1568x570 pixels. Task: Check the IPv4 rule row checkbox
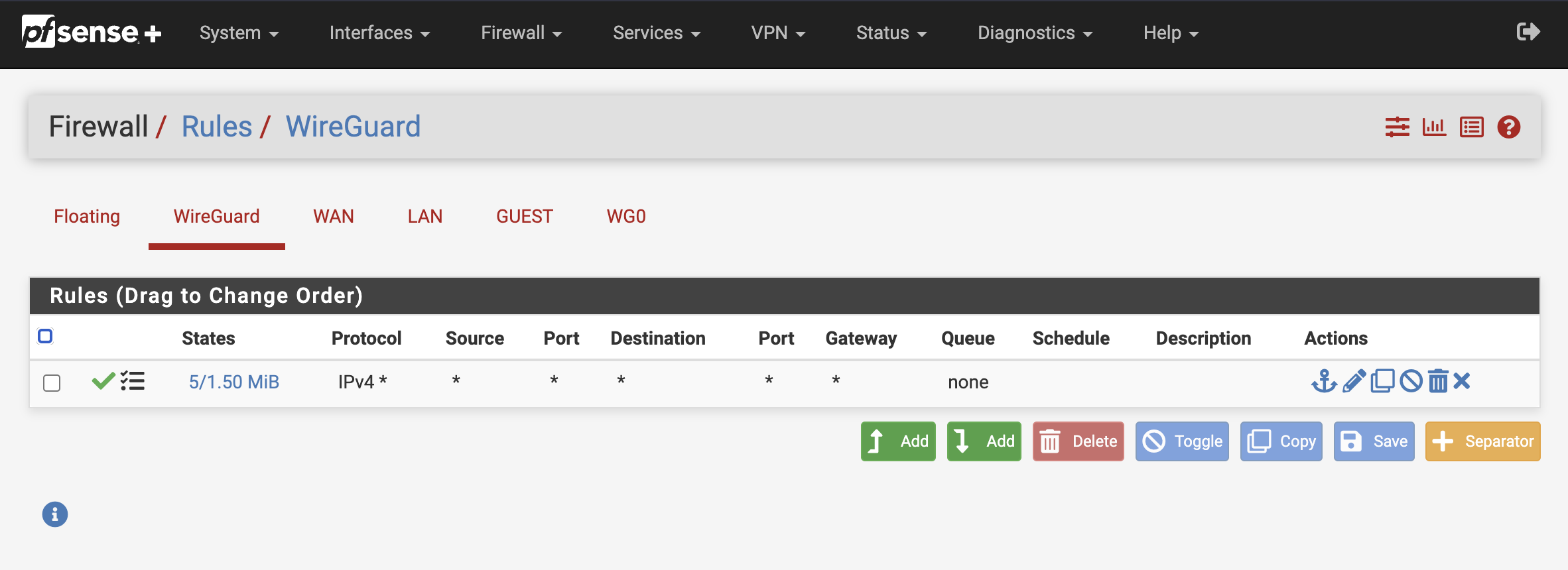[x=52, y=383]
